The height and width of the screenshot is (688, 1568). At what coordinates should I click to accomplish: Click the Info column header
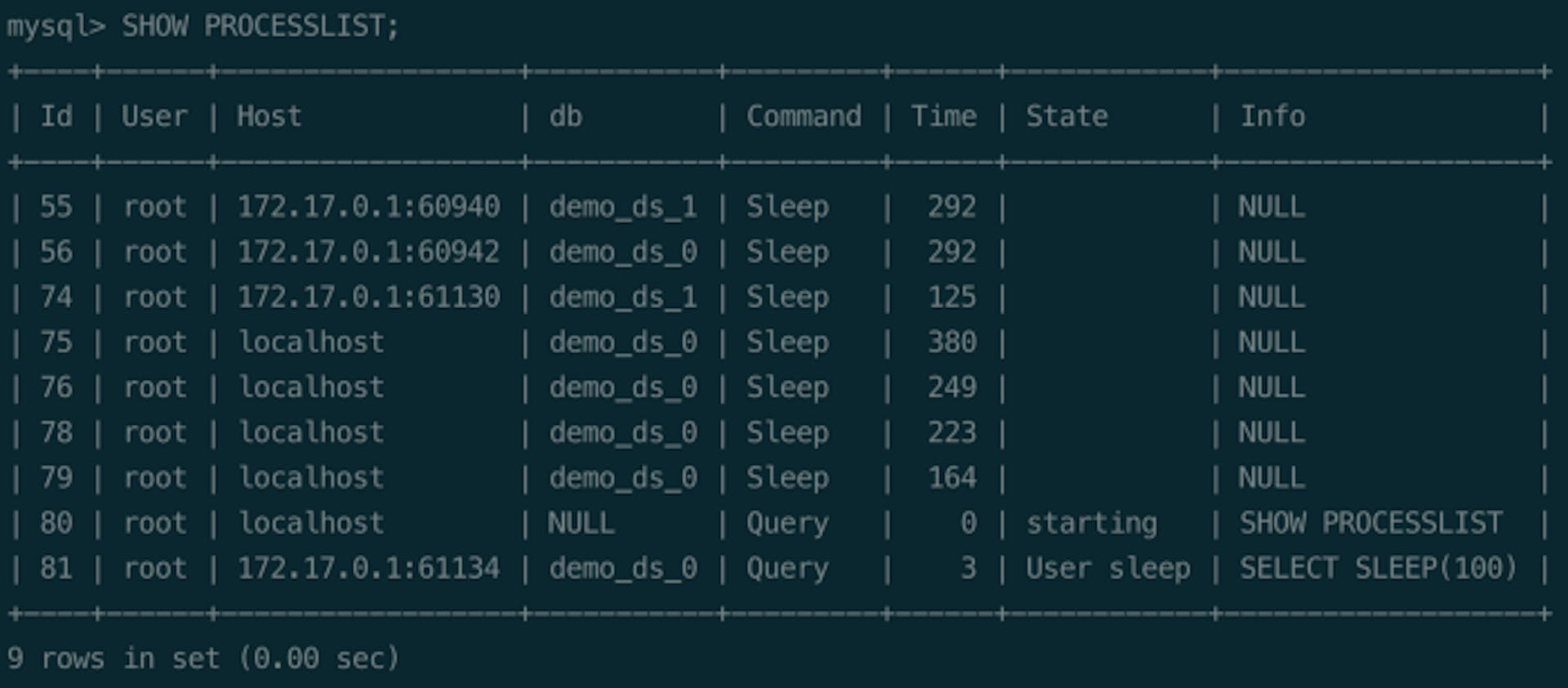[1272, 116]
